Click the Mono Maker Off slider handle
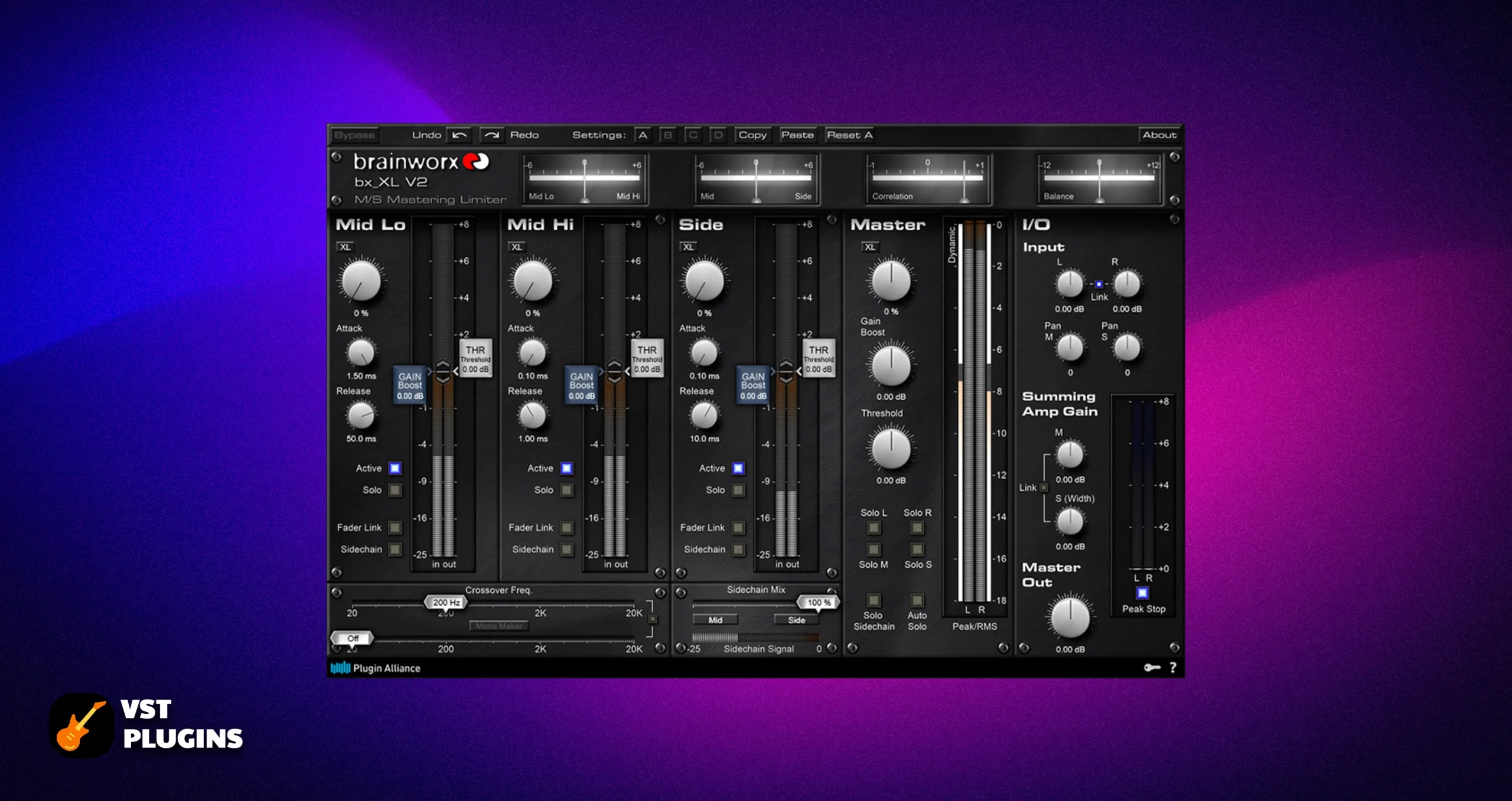This screenshot has width=1512, height=801. [x=353, y=639]
